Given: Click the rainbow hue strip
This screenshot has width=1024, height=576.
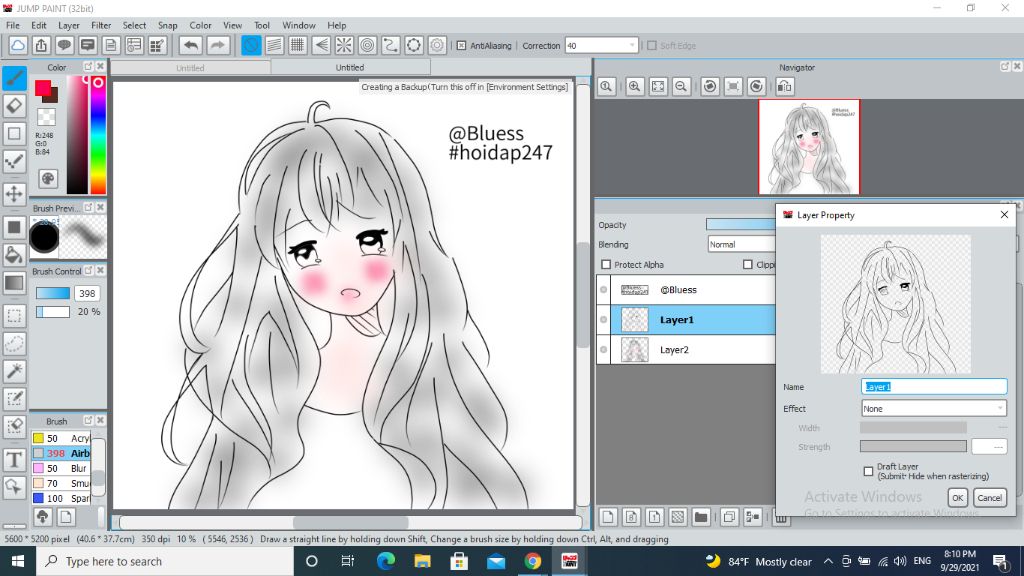Looking at the screenshot, I should point(98,135).
